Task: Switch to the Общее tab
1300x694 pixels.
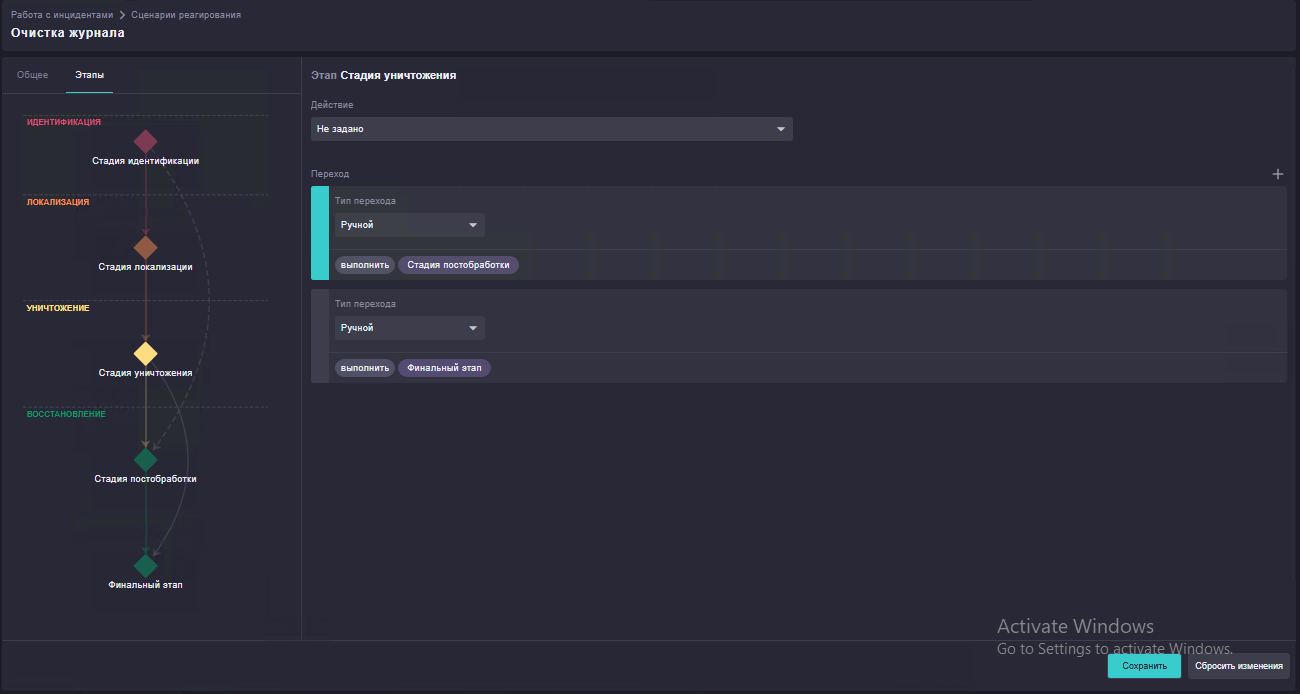Action: click(33, 75)
